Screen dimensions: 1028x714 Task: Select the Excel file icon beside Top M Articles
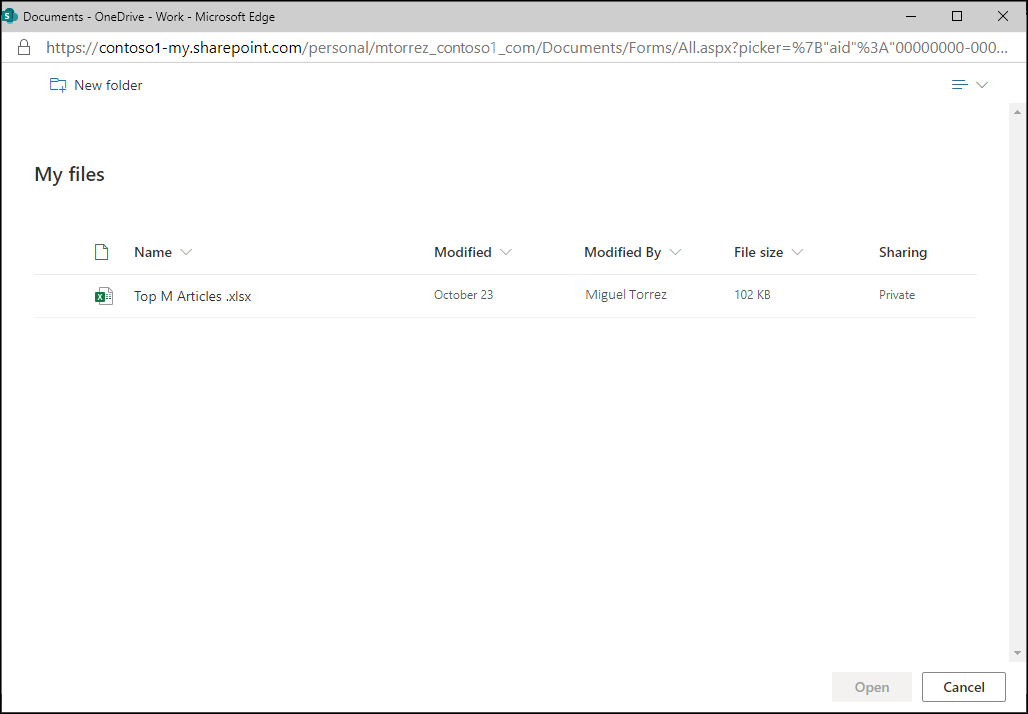pos(104,295)
